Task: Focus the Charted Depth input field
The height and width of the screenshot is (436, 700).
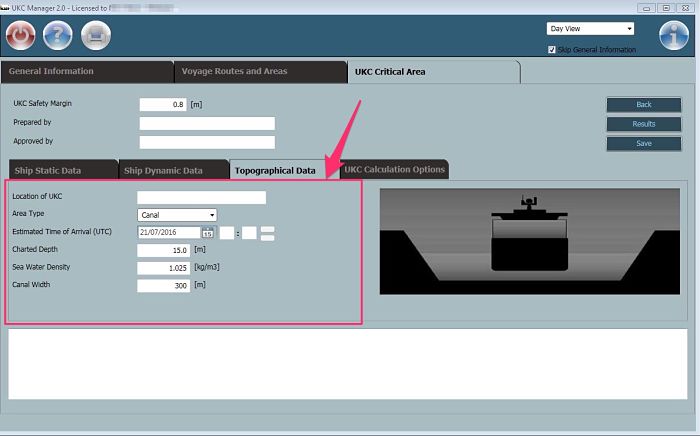Action: [163, 250]
